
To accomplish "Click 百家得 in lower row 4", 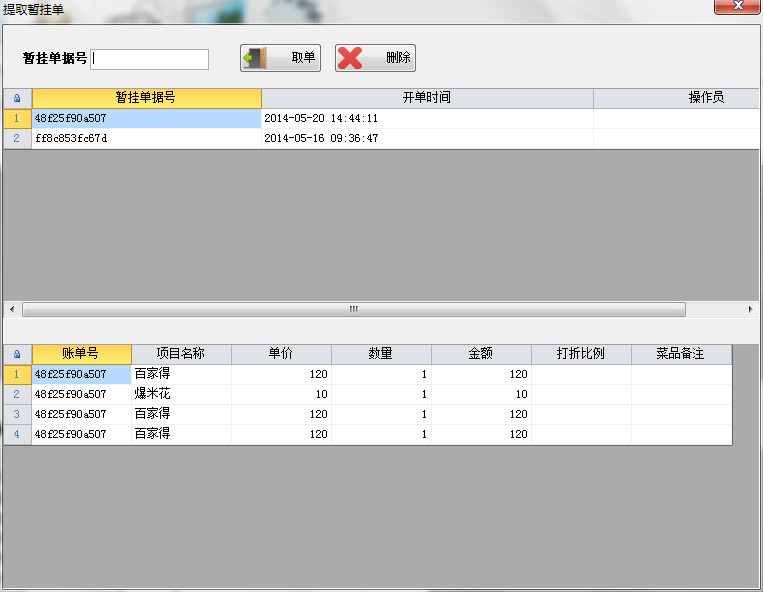I will click(x=182, y=434).
